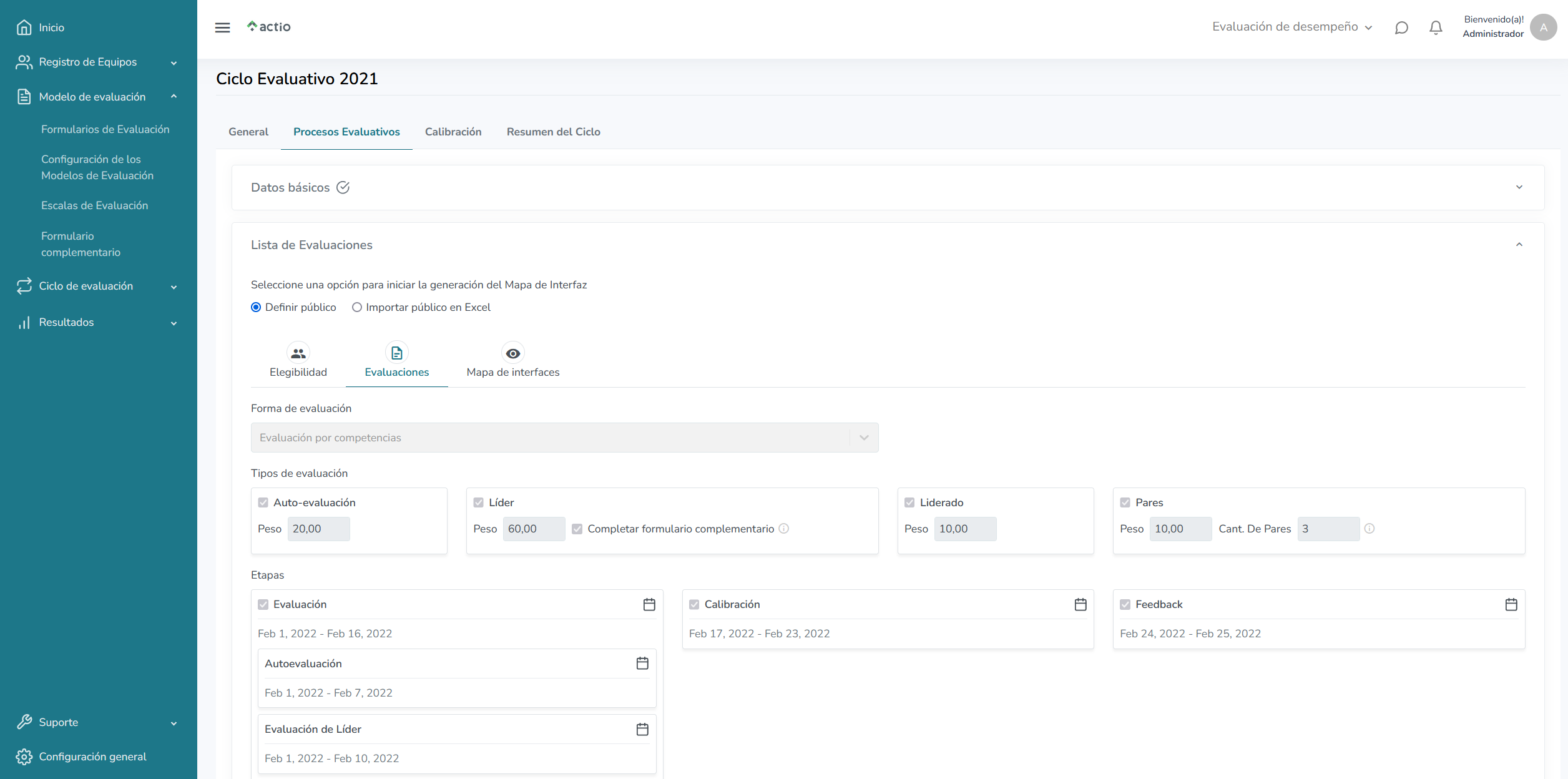1568x779 pixels.
Task: Switch to the Calibración tab
Action: point(453,132)
